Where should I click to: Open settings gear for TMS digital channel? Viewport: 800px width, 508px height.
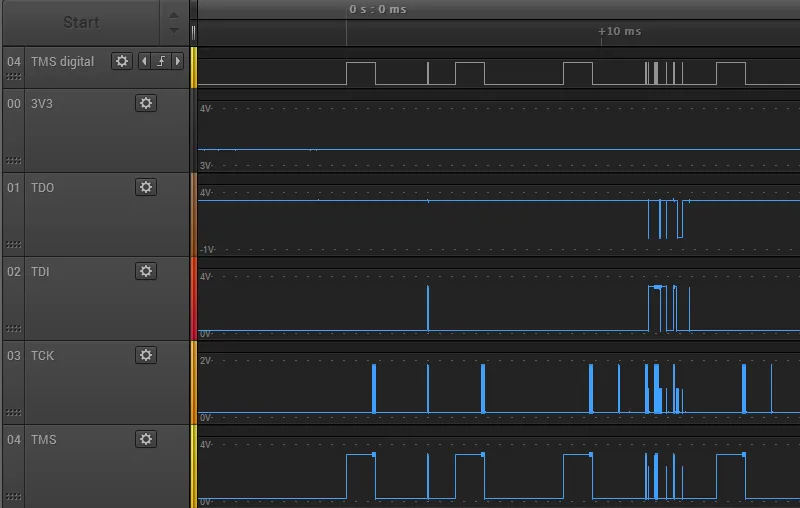point(121,61)
